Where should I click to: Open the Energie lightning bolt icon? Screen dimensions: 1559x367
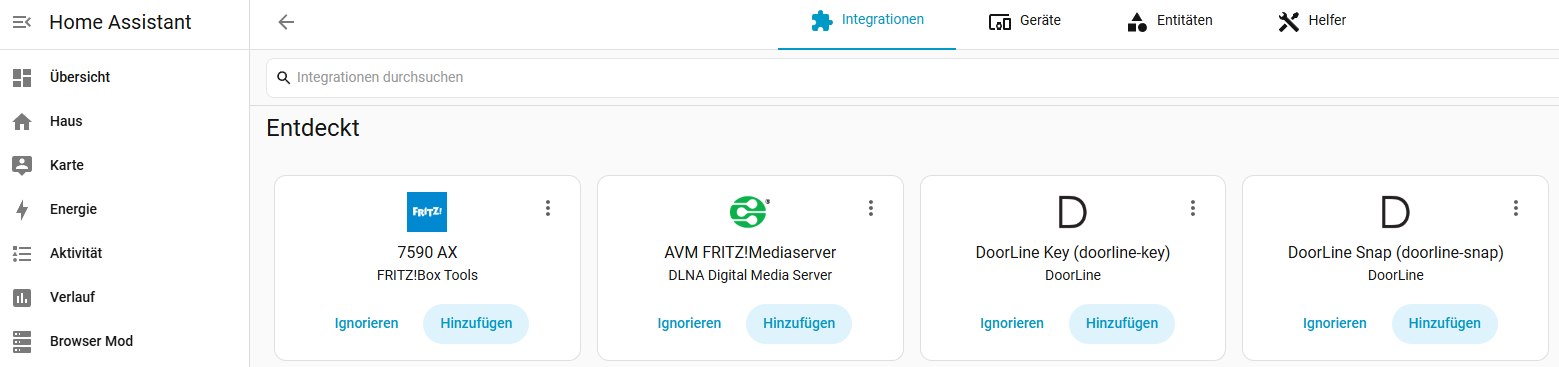point(22,209)
